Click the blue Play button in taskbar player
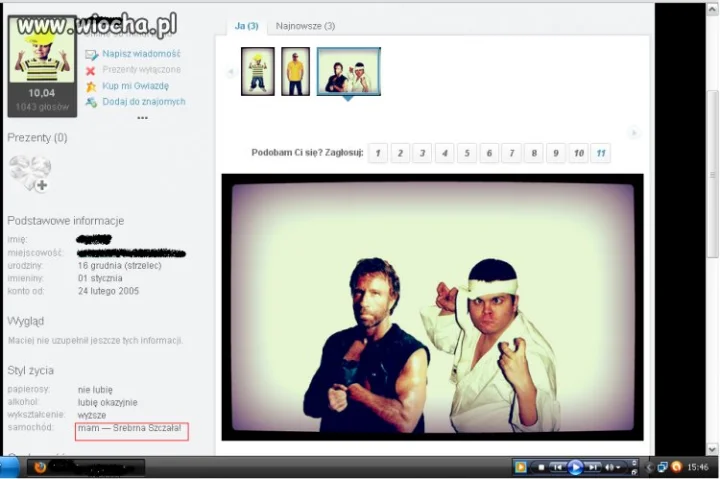This screenshot has width=720, height=479. [x=575, y=468]
